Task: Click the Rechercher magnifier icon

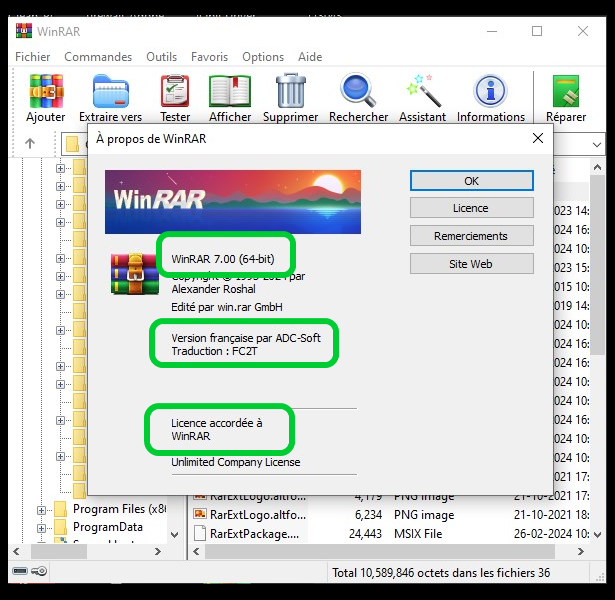Action: click(x=358, y=90)
